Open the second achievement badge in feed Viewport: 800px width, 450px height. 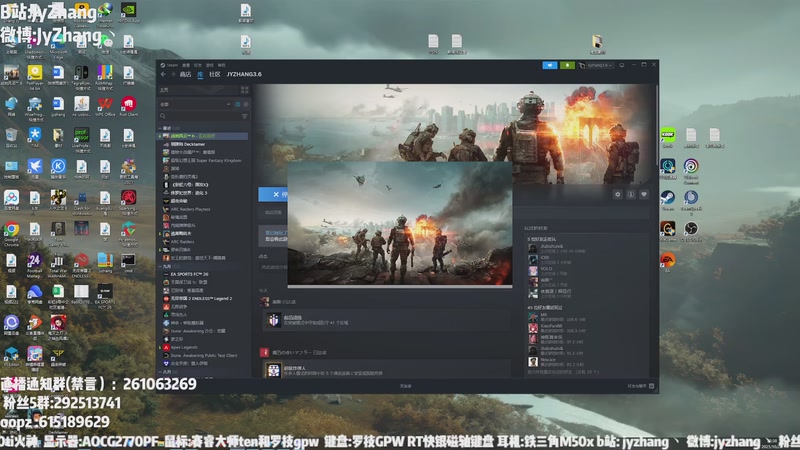[x=274, y=370]
